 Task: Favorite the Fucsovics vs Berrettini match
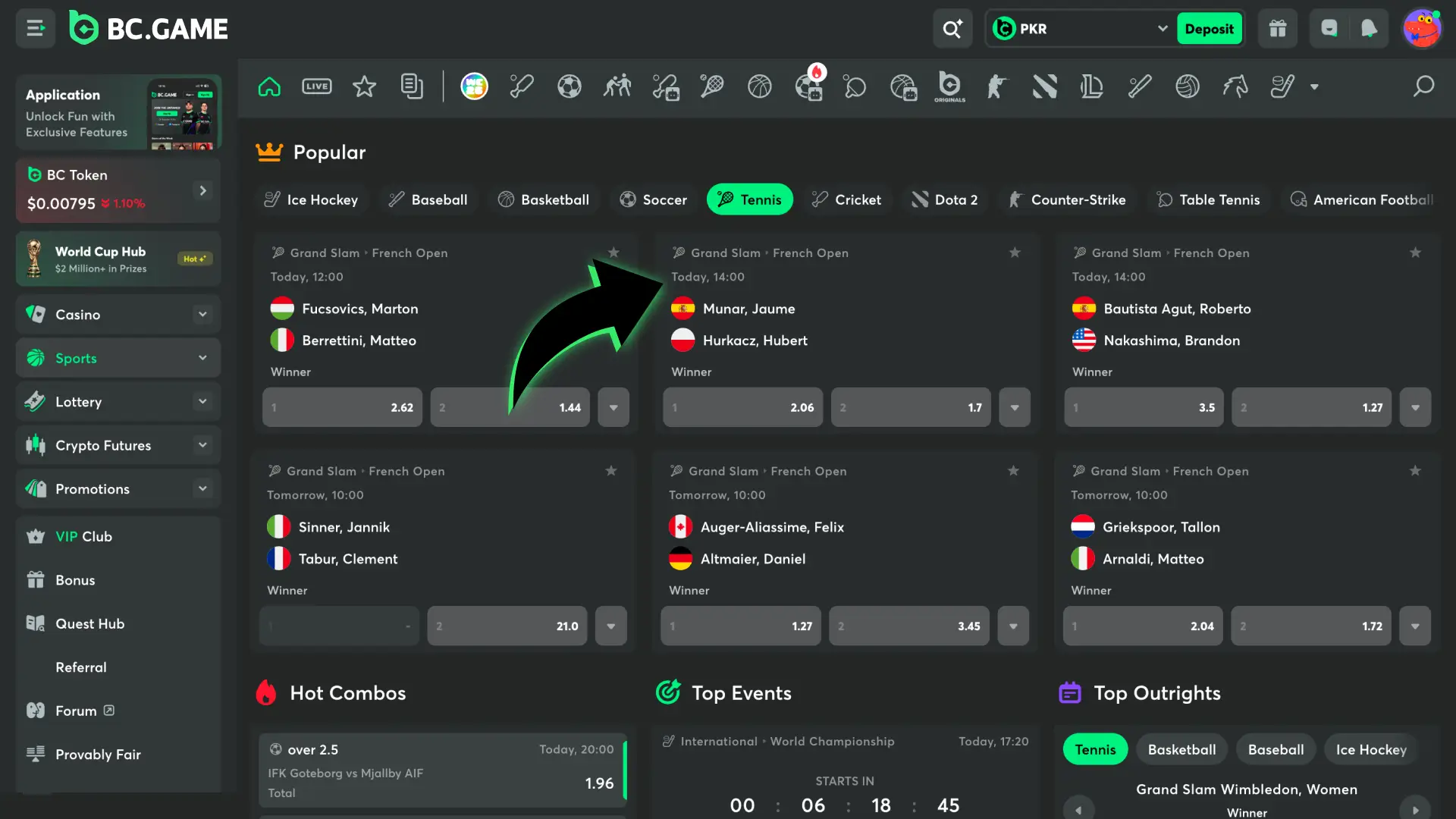tap(613, 253)
